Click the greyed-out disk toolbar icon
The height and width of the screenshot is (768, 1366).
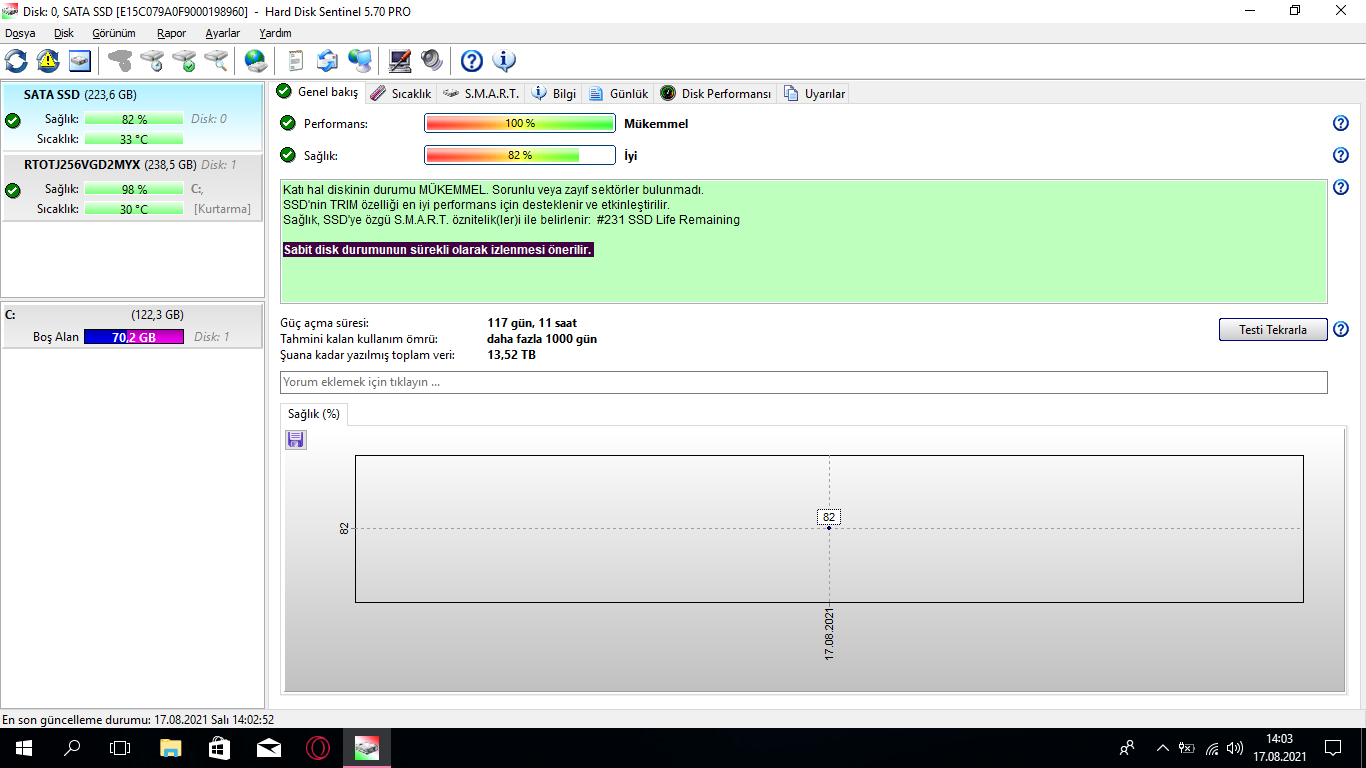tap(120, 61)
